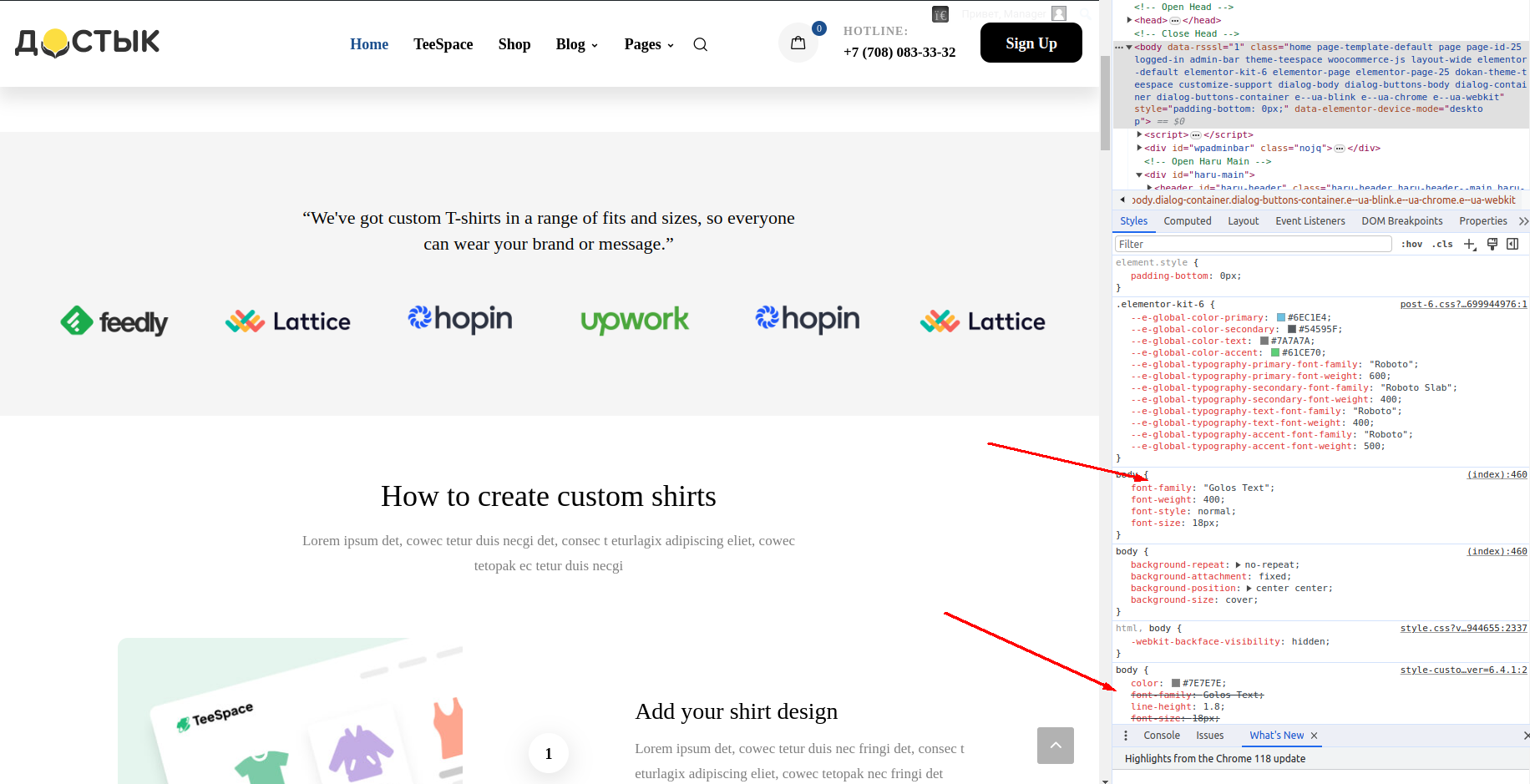Click the web page vertical scrollbar thumb
Viewport: 1530px width, 784px height.
click(1105, 103)
